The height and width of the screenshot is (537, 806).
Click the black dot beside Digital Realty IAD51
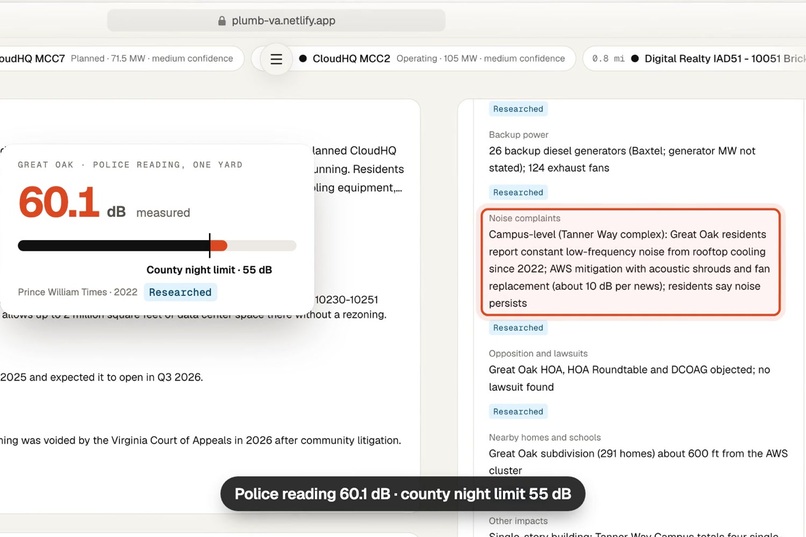click(x=635, y=59)
